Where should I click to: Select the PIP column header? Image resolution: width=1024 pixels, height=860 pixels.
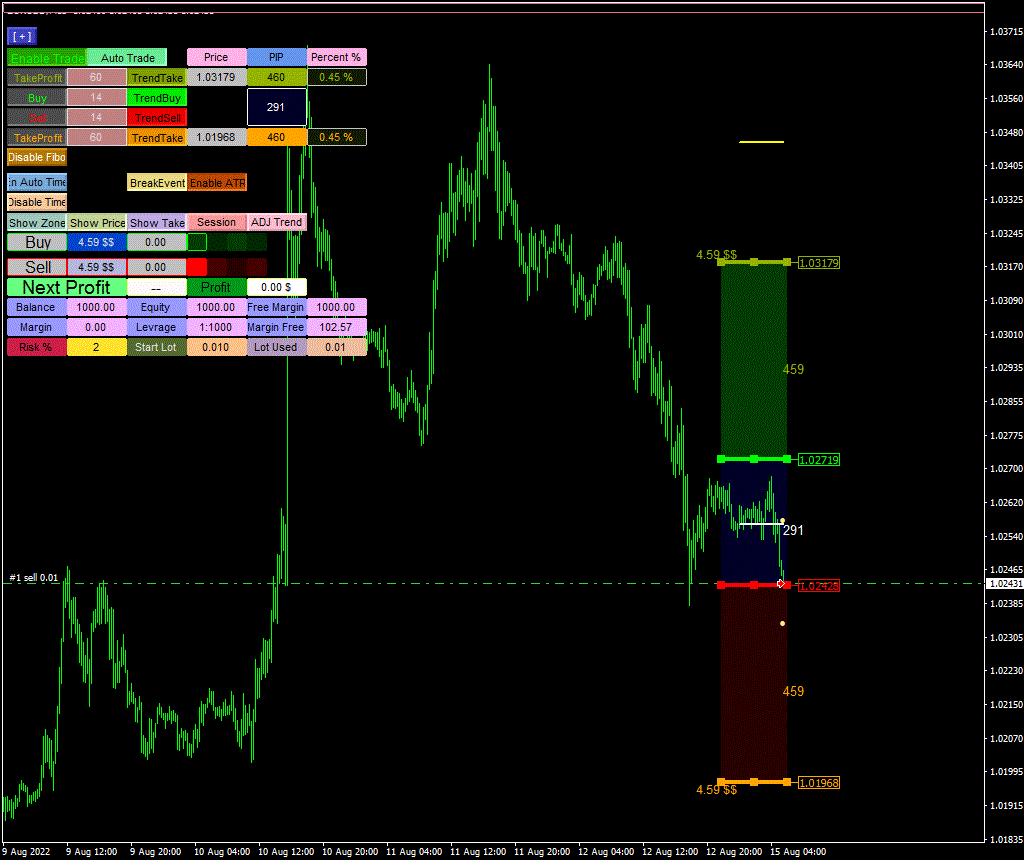(x=276, y=57)
